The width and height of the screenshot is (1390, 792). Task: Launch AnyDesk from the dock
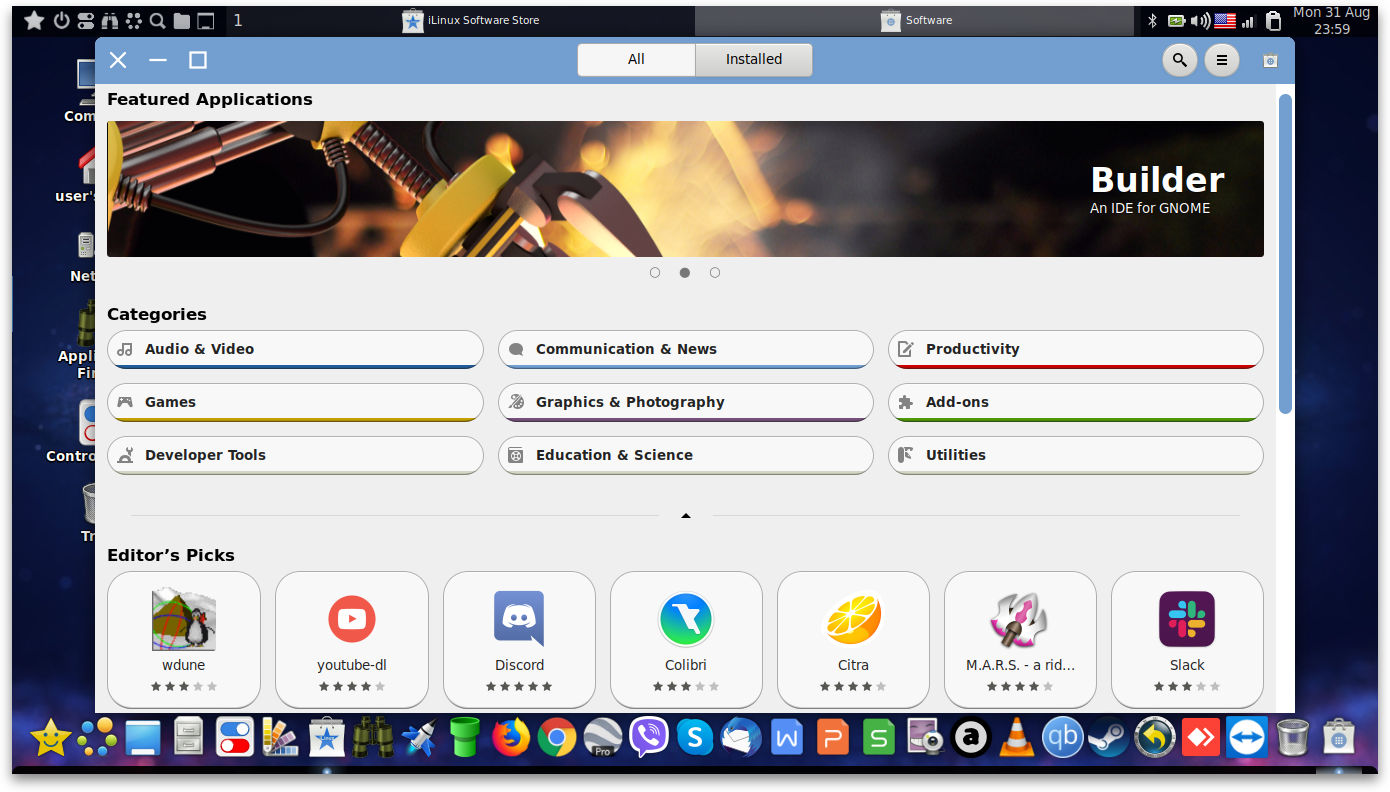click(x=1200, y=739)
